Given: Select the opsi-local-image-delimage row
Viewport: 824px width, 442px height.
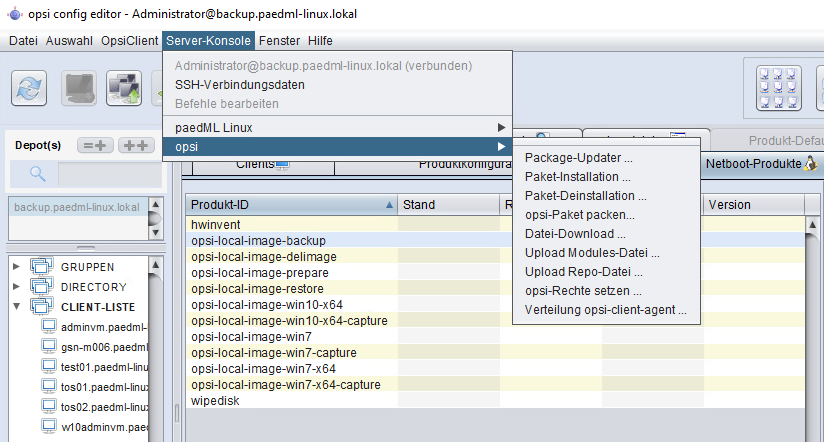Looking at the screenshot, I should tap(495, 256).
